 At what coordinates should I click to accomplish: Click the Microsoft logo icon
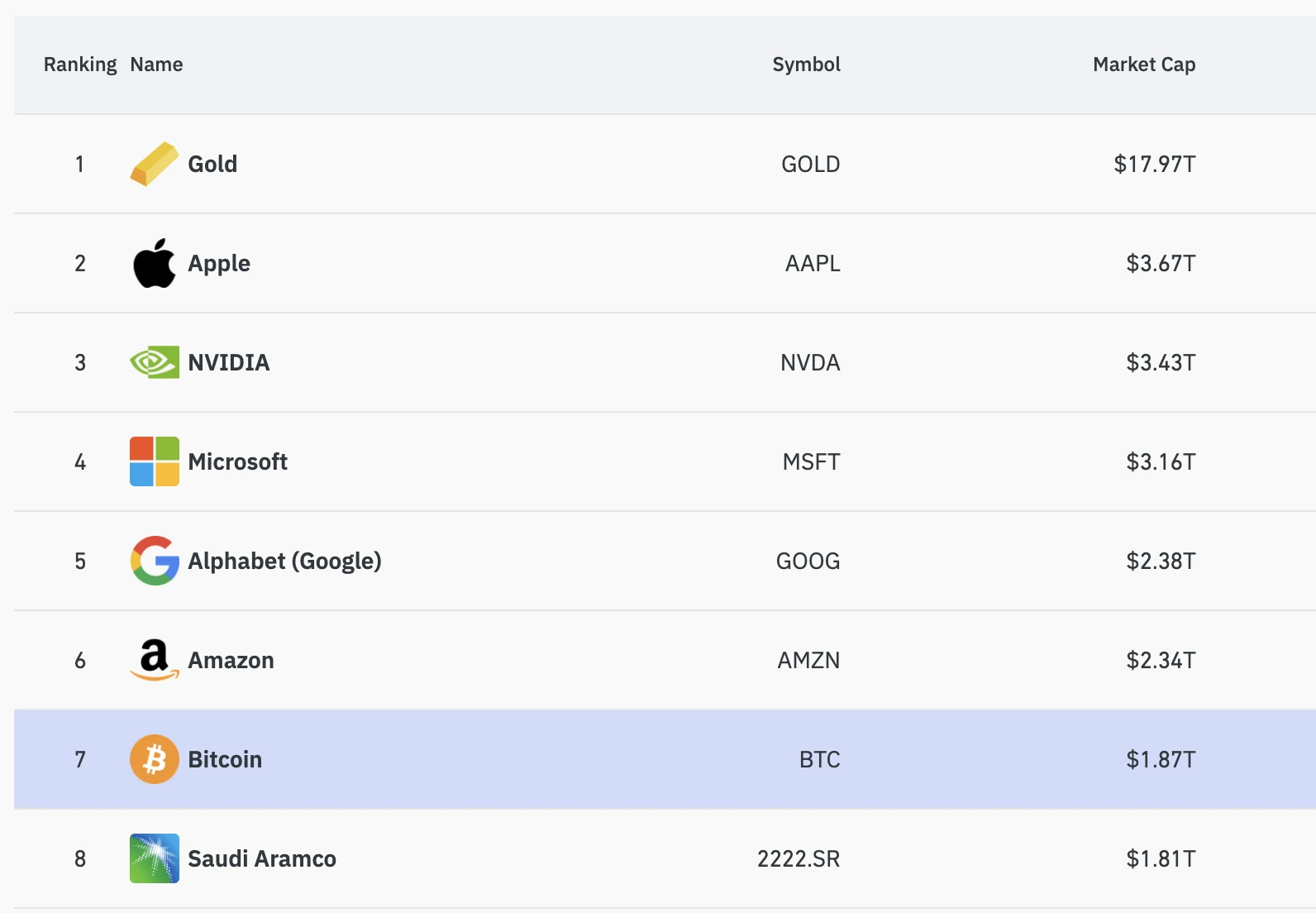click(x=155, y=461)
